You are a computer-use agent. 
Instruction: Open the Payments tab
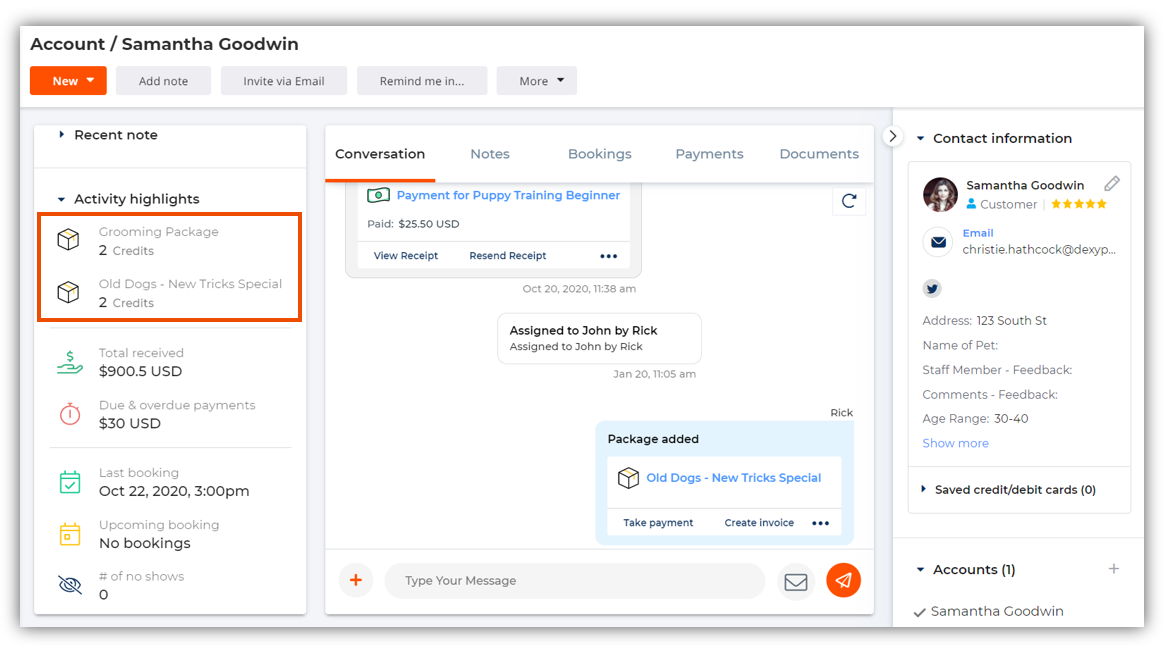pos(709,154)
